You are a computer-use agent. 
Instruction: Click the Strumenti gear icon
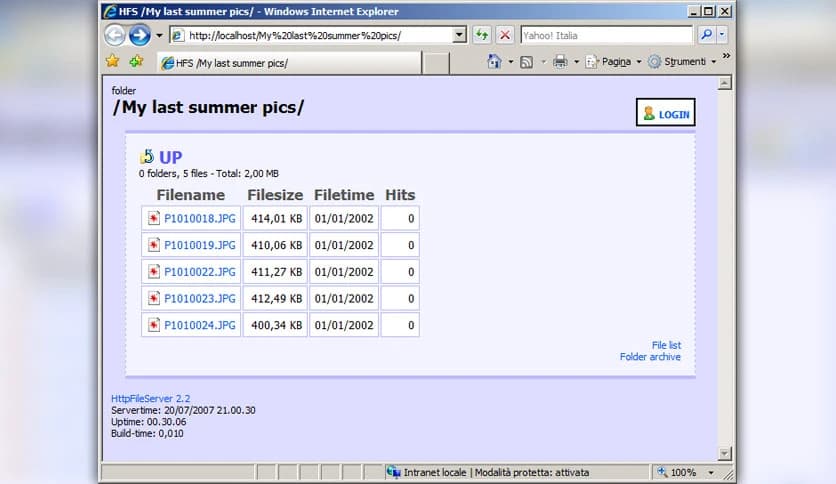coord(654,62)
